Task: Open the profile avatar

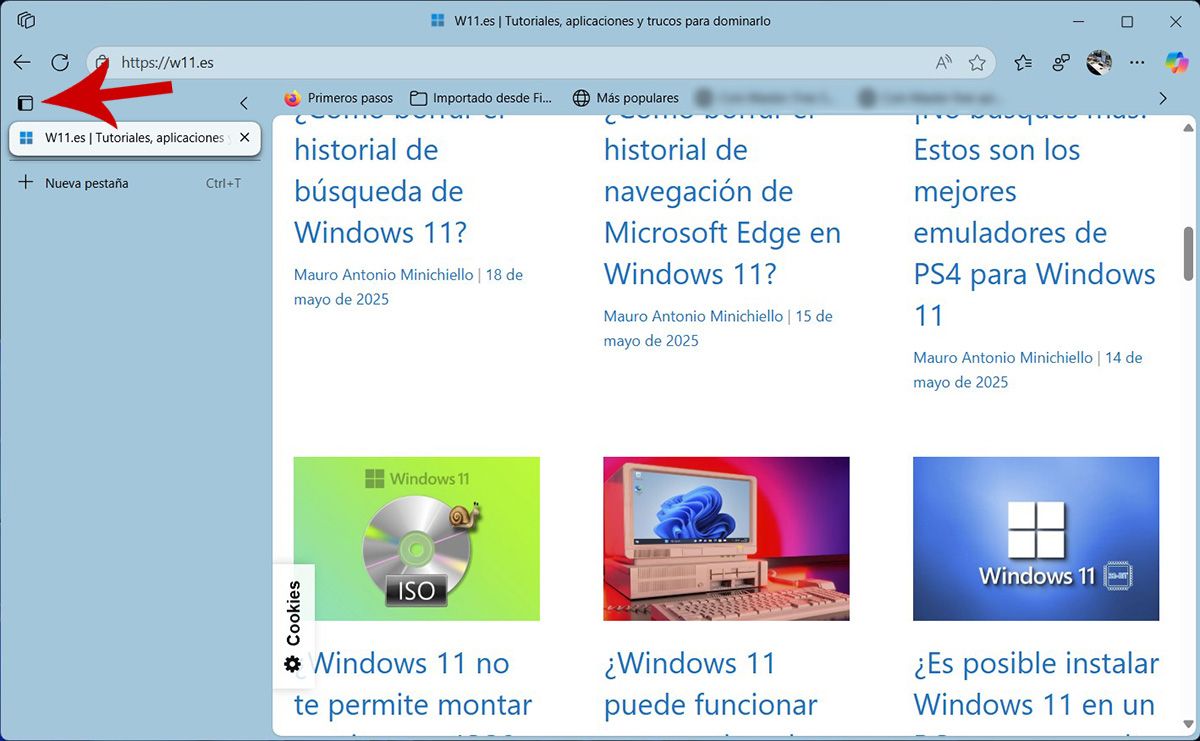Action: pyautogui.click(x=1099, y=62)
